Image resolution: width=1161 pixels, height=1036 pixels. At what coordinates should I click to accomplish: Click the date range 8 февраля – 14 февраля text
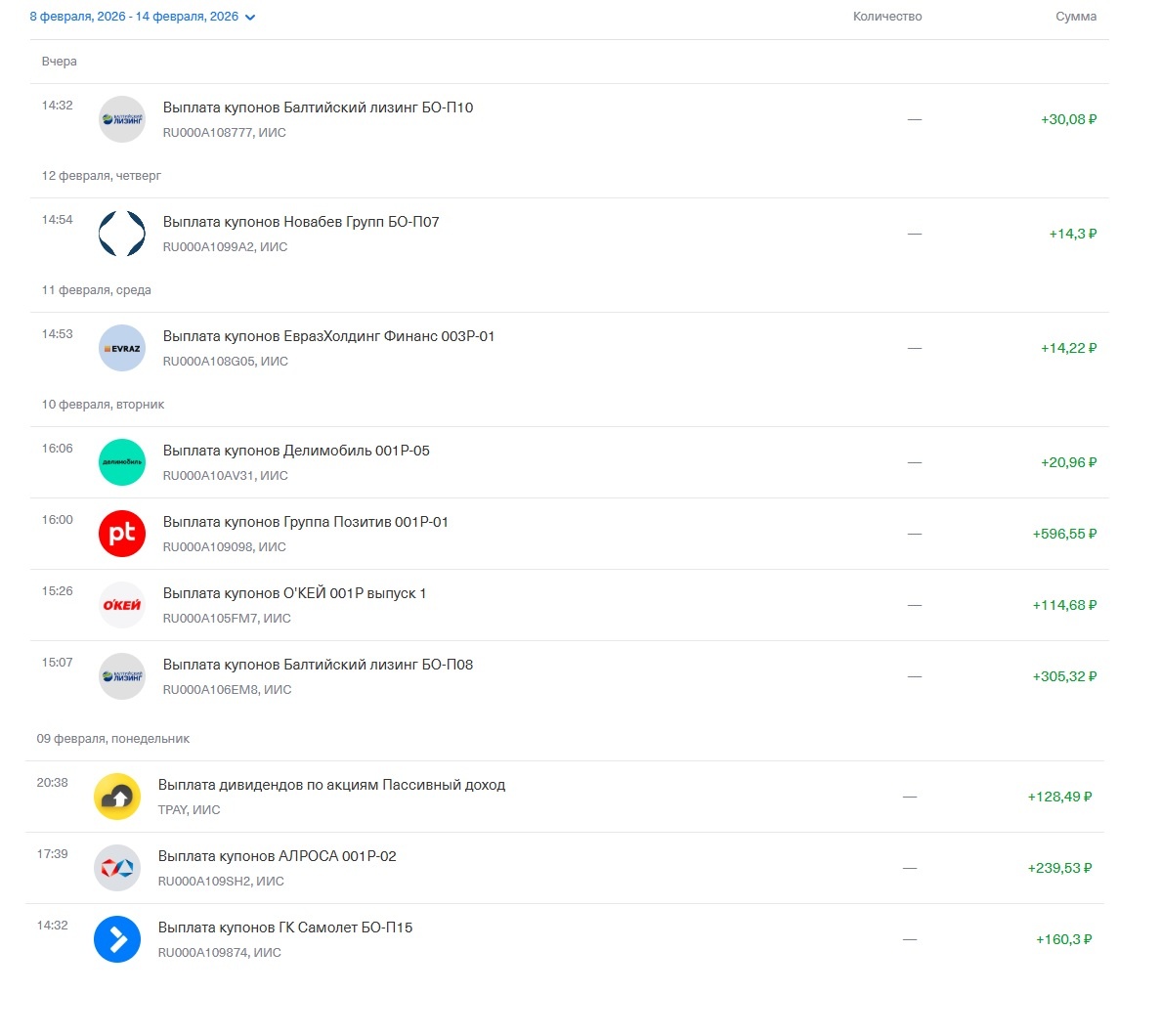pos(134,17)
